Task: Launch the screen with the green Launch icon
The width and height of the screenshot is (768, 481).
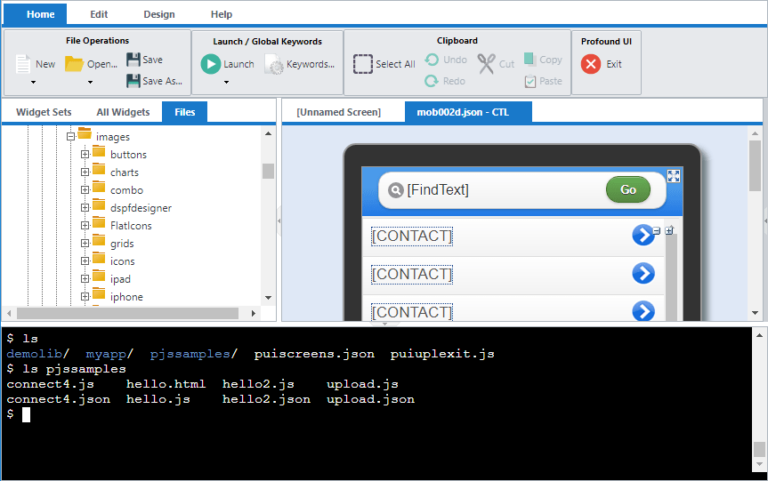Action: 210,64
